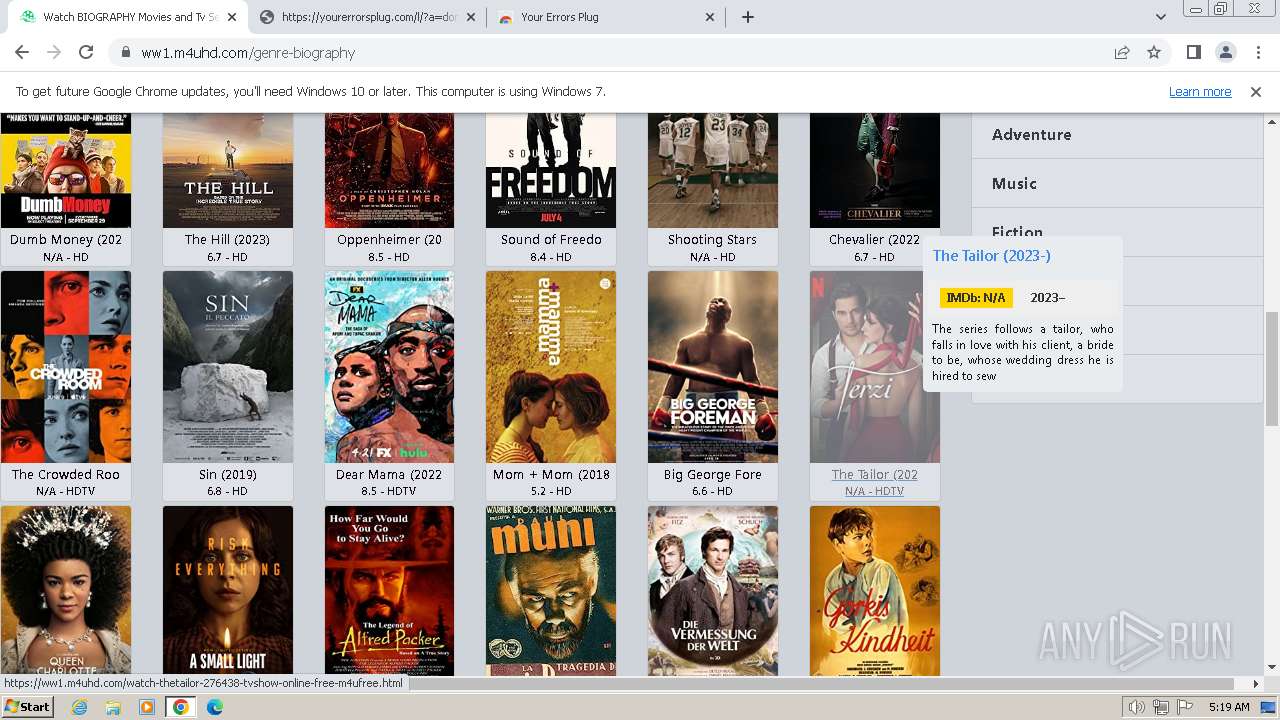Click the site lock icon in address bar
This screenshot has width=1280, height=720.
click(126, 53)
